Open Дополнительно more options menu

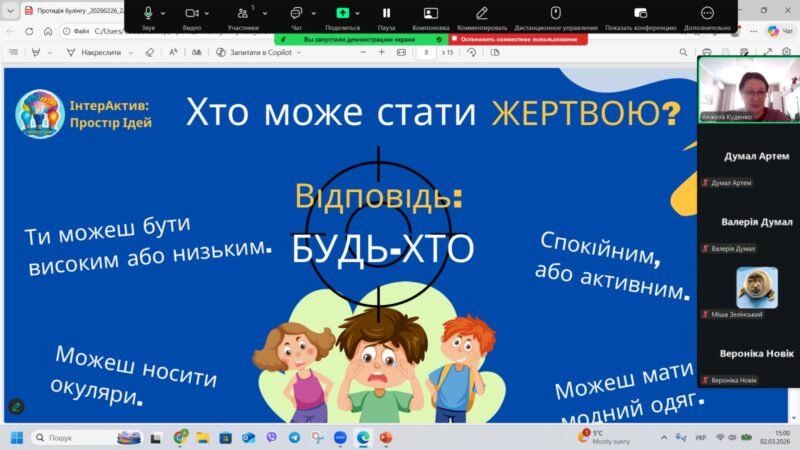[707, 13]
